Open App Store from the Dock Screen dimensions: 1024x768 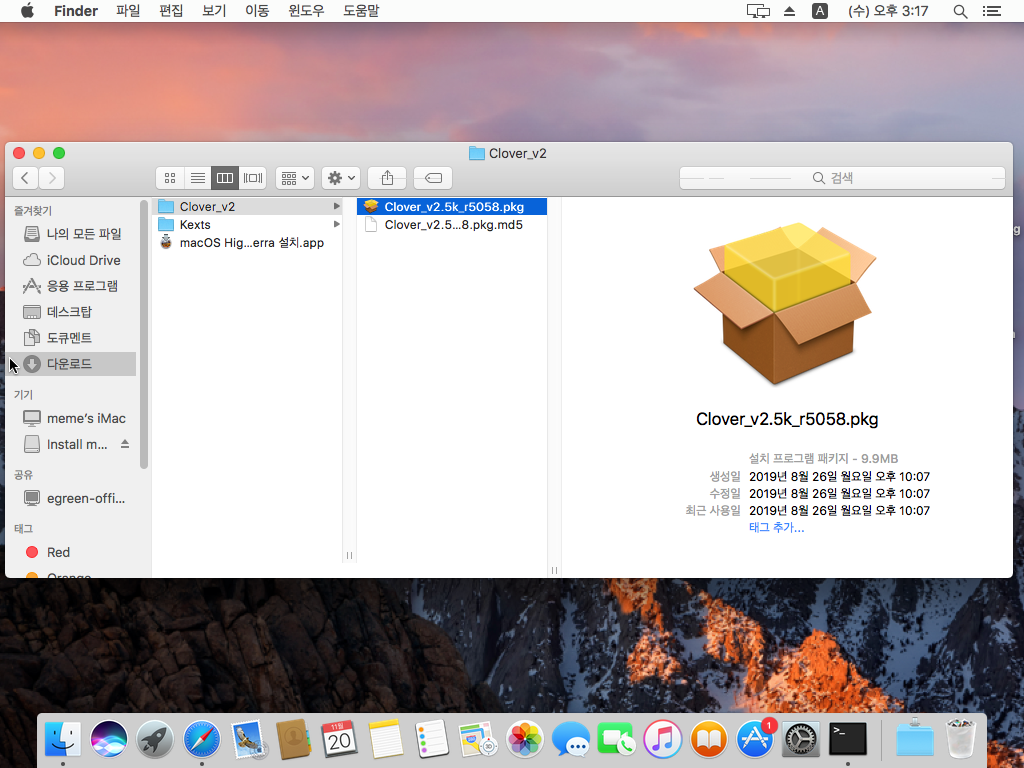point(755,739)
